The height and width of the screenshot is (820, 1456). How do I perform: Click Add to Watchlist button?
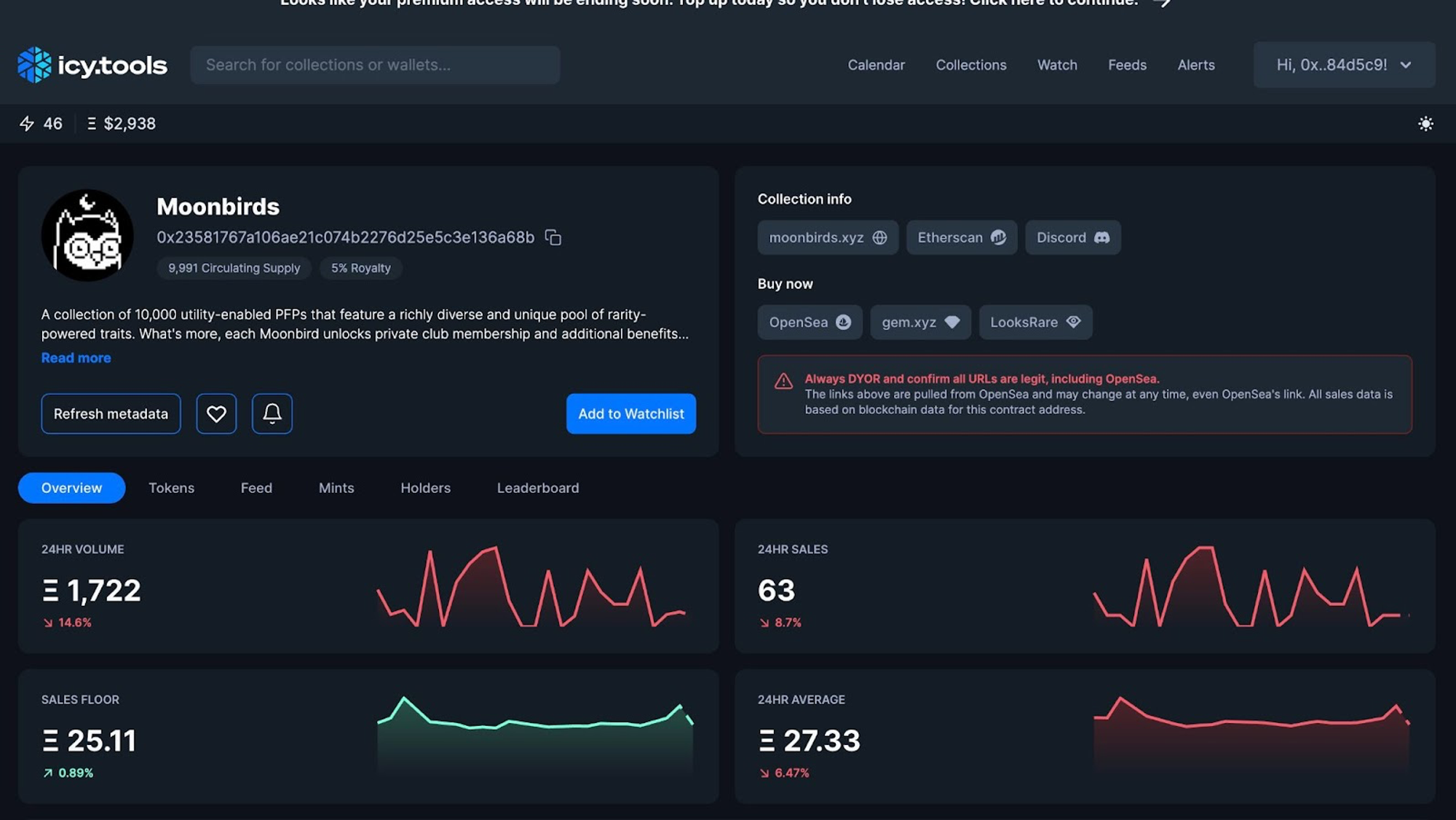(x=630, y=414)
